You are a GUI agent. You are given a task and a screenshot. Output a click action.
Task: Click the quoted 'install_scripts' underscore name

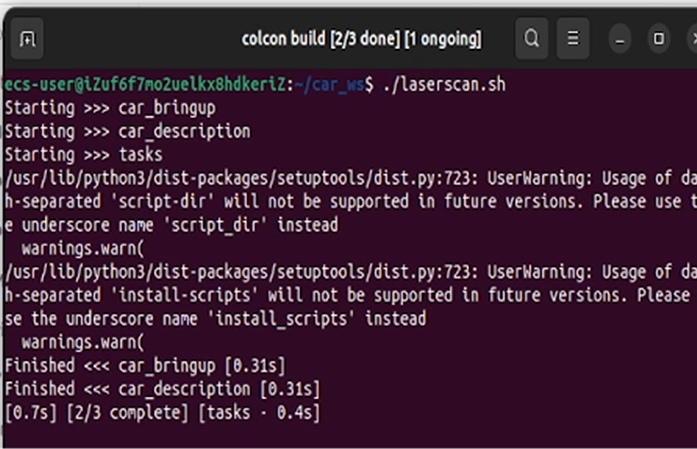point(285,319)
